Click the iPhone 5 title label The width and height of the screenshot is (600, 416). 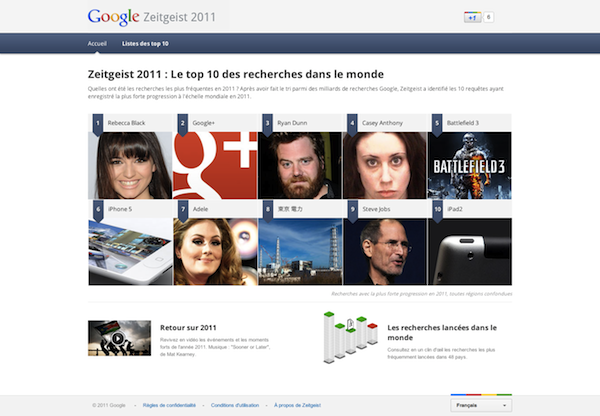click(120, 209)
